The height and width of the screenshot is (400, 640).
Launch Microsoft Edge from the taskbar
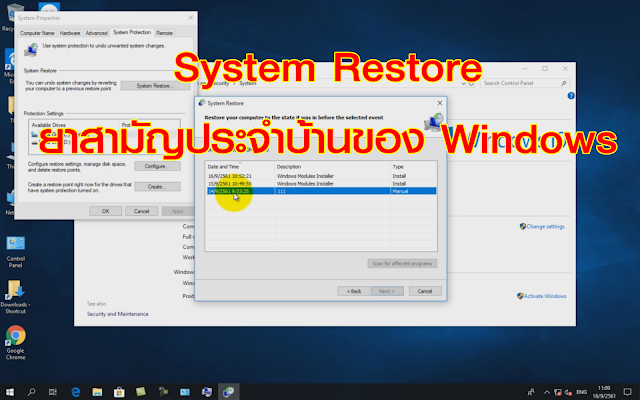tap(76, 392)
